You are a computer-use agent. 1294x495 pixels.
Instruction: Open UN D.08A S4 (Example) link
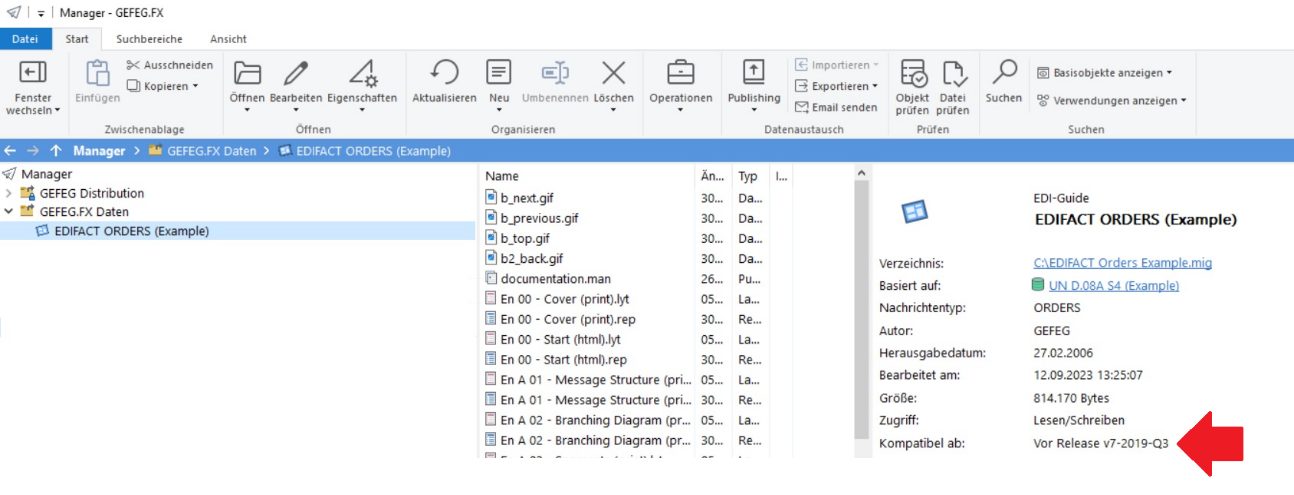1114,285
